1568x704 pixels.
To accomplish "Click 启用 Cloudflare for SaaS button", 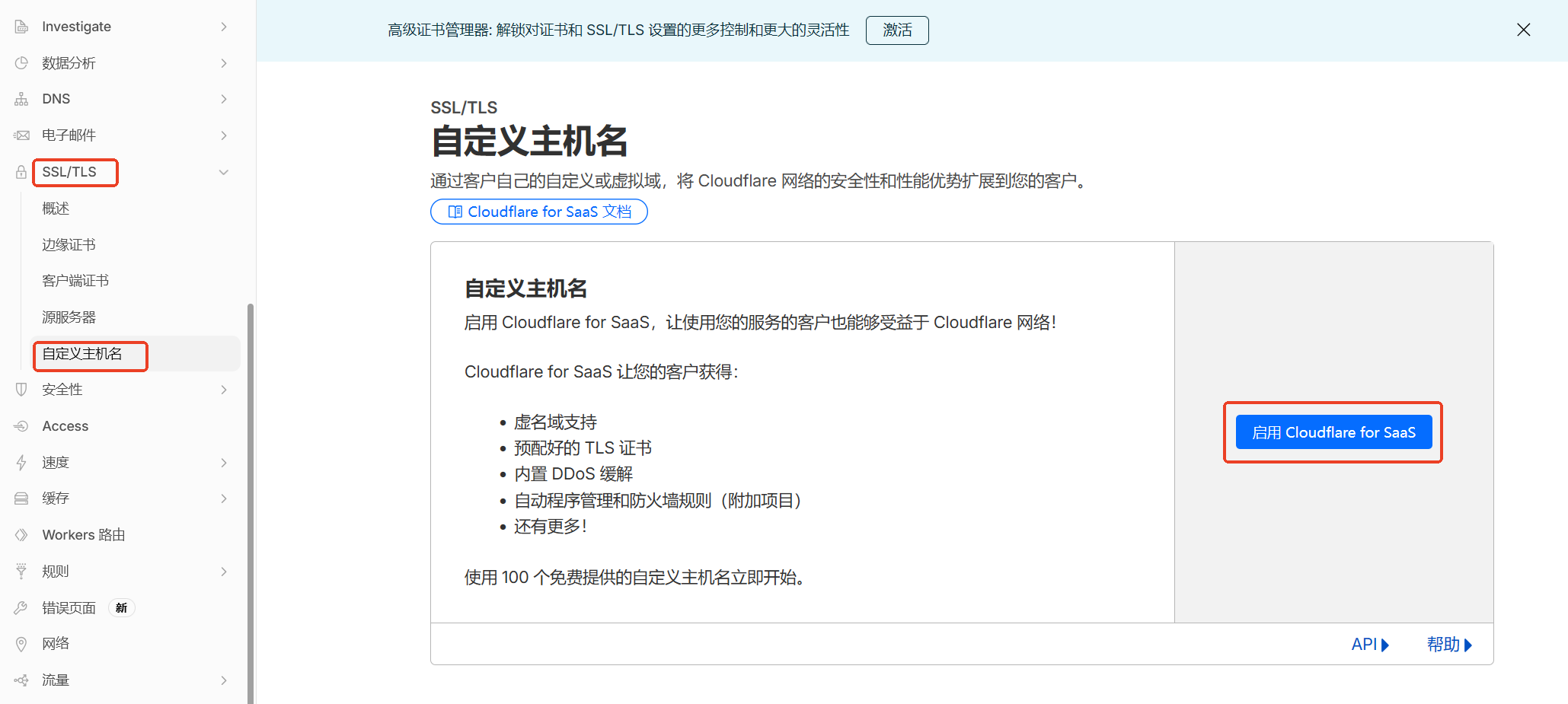I will 1333,432.
